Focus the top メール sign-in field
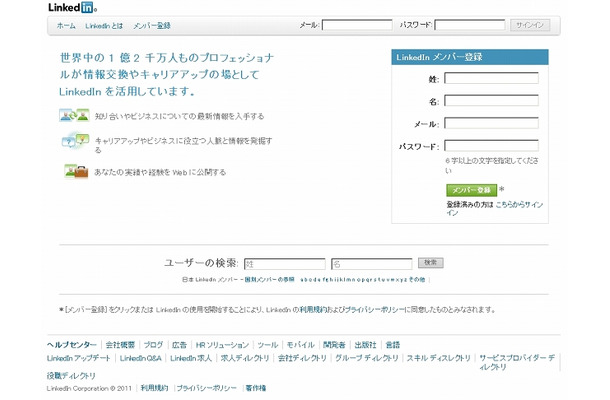This screenshot has width=610, height=400. coord(357,25)
